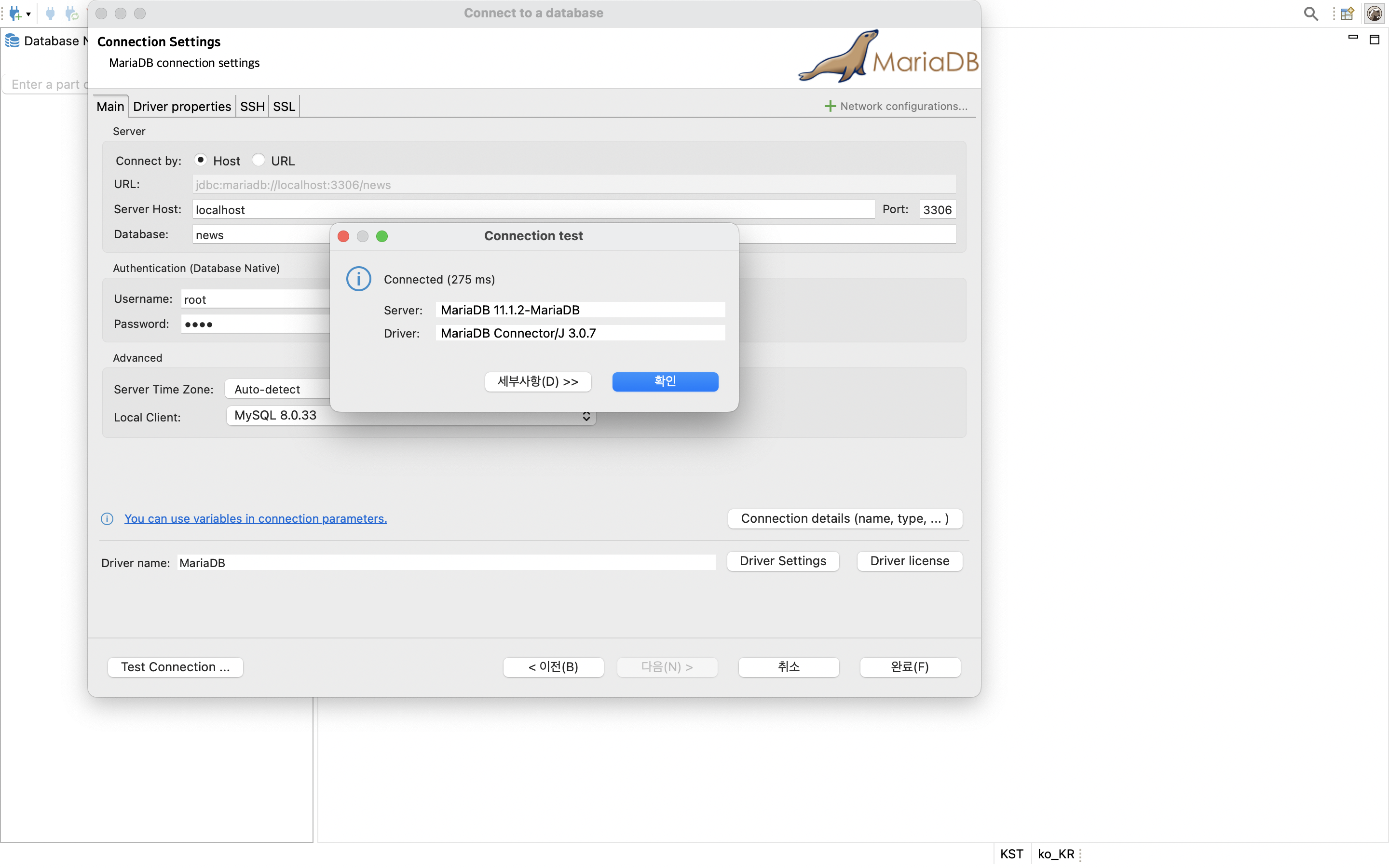1389x868 pixels.
Task: Open the search tool in the top bar
Action: 1310,13
